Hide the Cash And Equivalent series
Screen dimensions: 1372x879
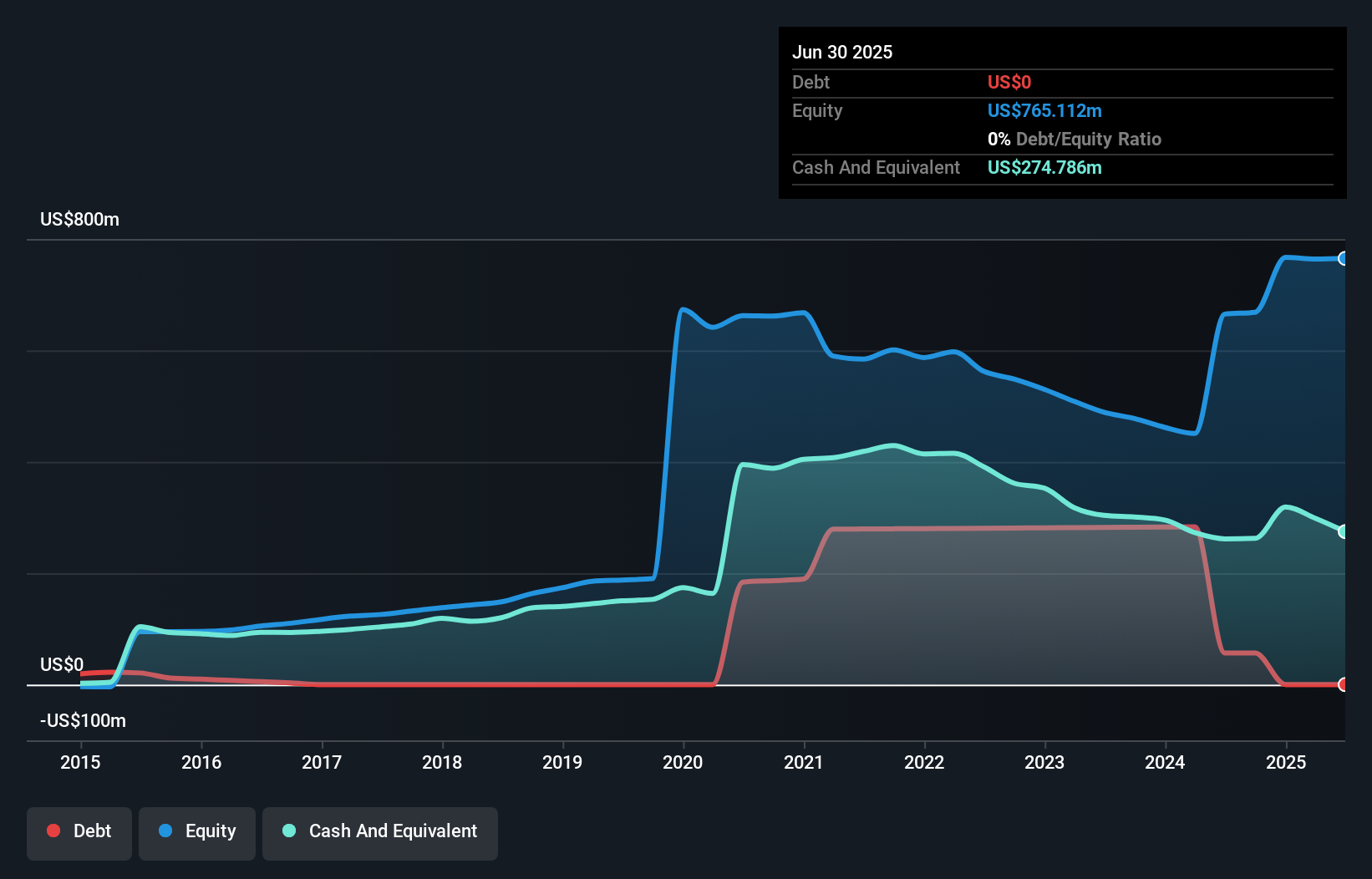click(380, 831)
